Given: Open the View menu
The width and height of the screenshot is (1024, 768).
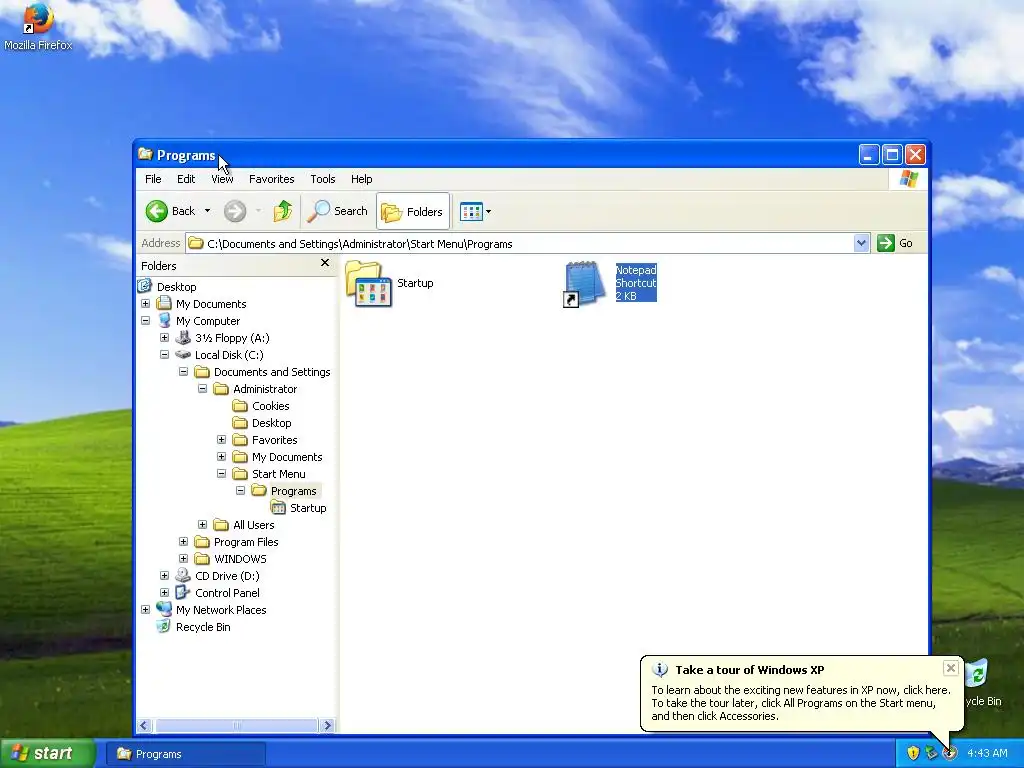Looking at the screenshot, I should (x=222, y=179).
